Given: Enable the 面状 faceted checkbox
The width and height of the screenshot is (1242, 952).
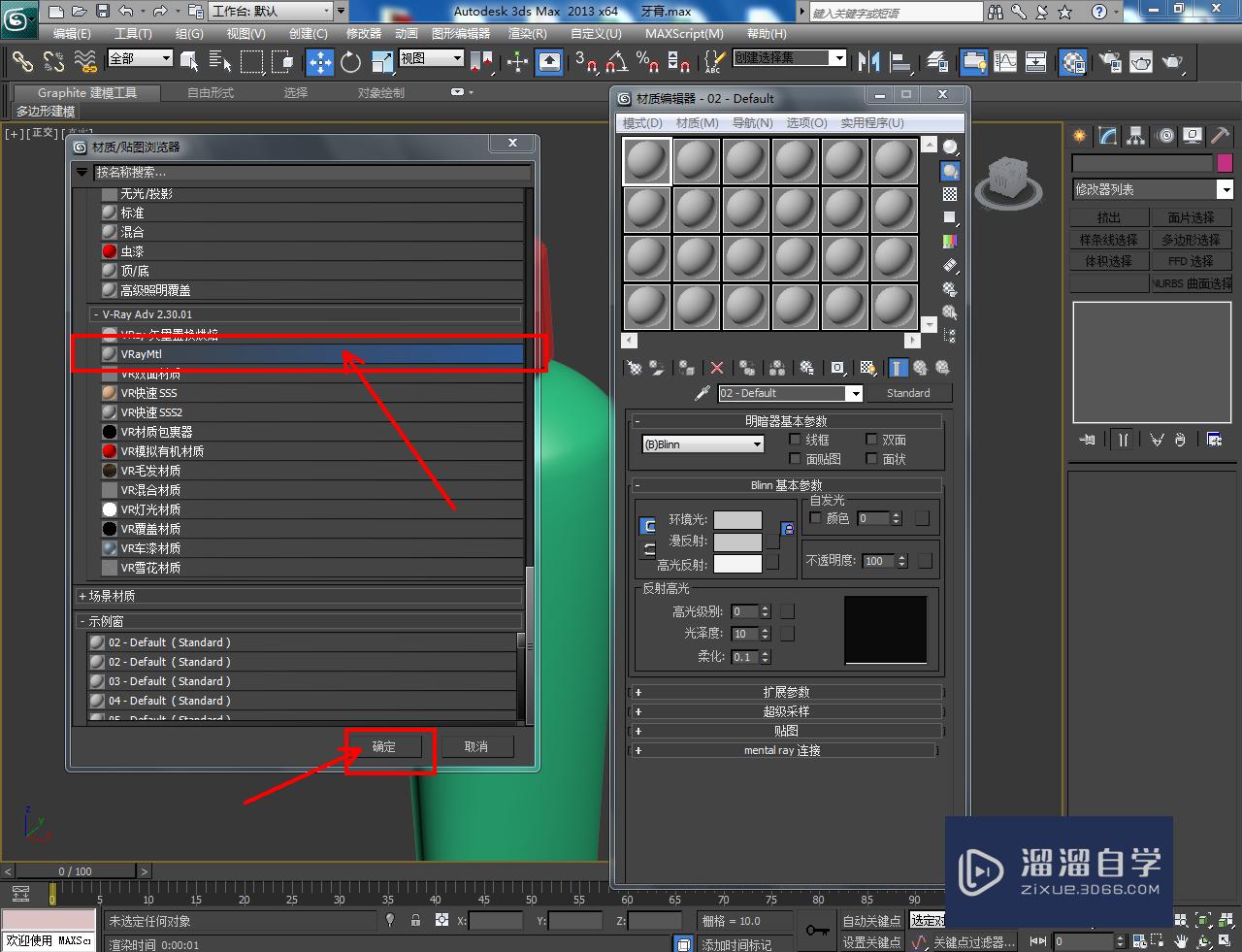Looking at the screenshot, I should [x=871, y=458].
